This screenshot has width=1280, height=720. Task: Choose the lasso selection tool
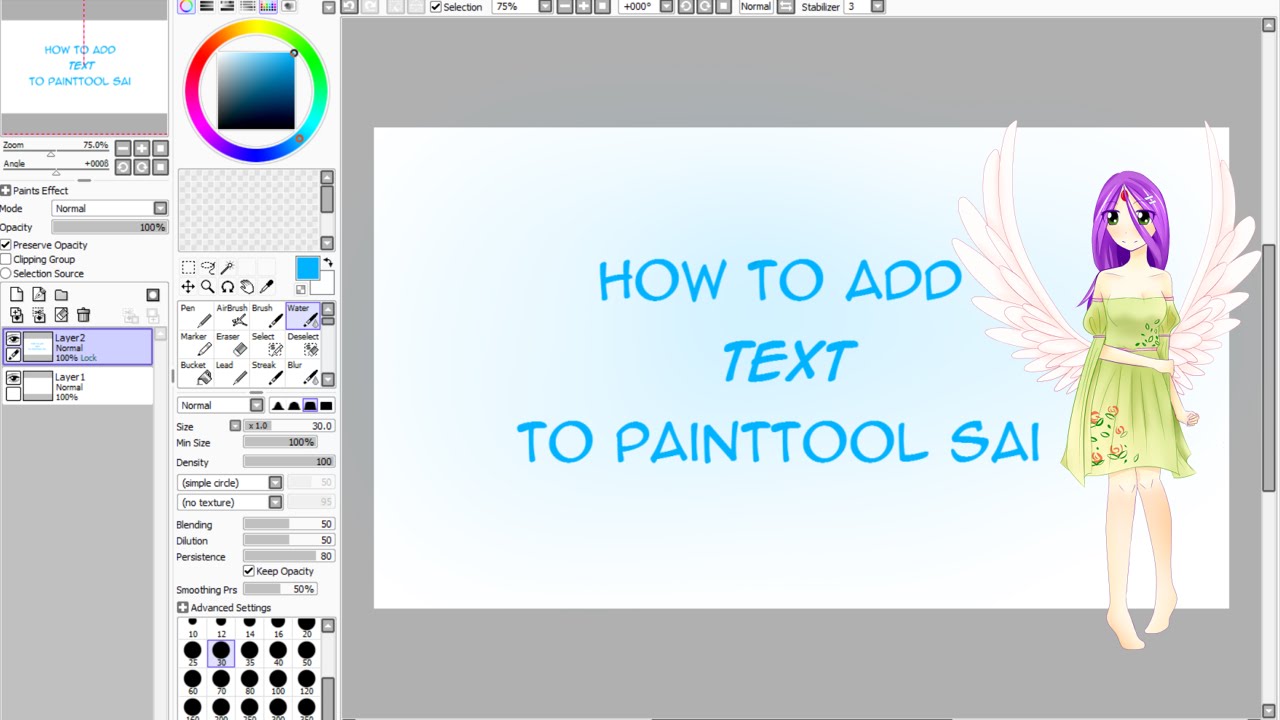(208, 268)
